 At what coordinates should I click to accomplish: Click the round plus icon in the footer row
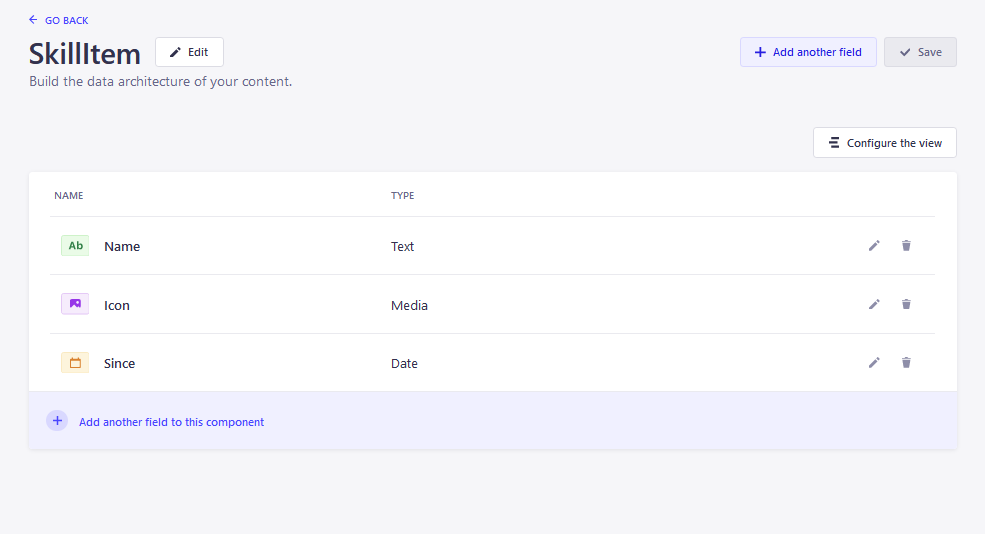pyautogui.click(x=57, y=420)
